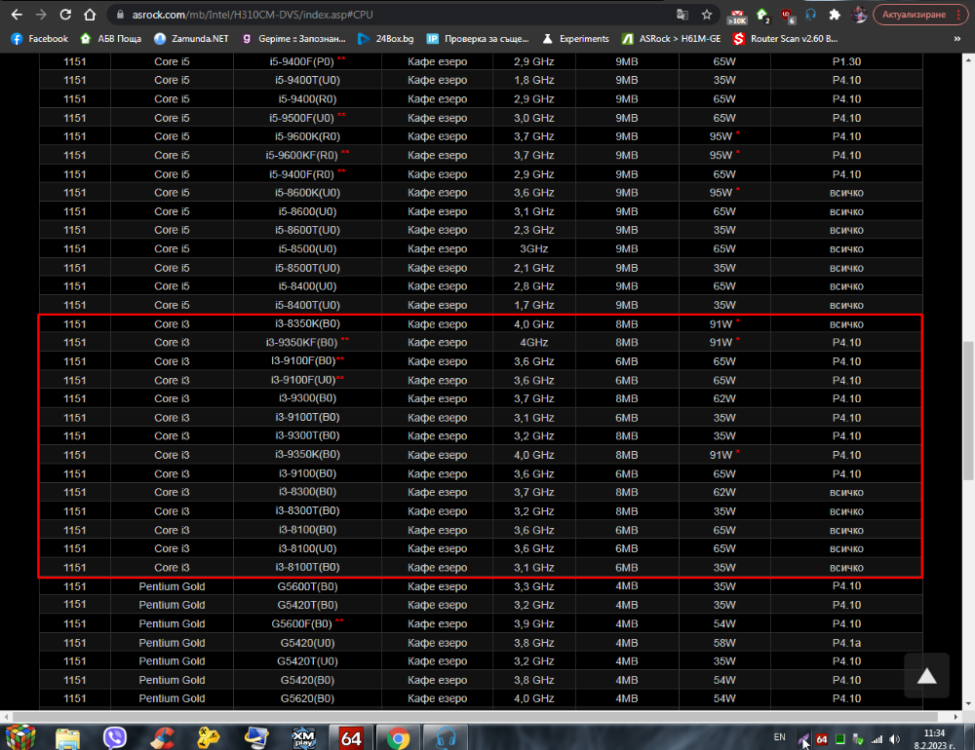
Task: Click the vertical scrollbar down arrow
Action: (x=968, y=704)
